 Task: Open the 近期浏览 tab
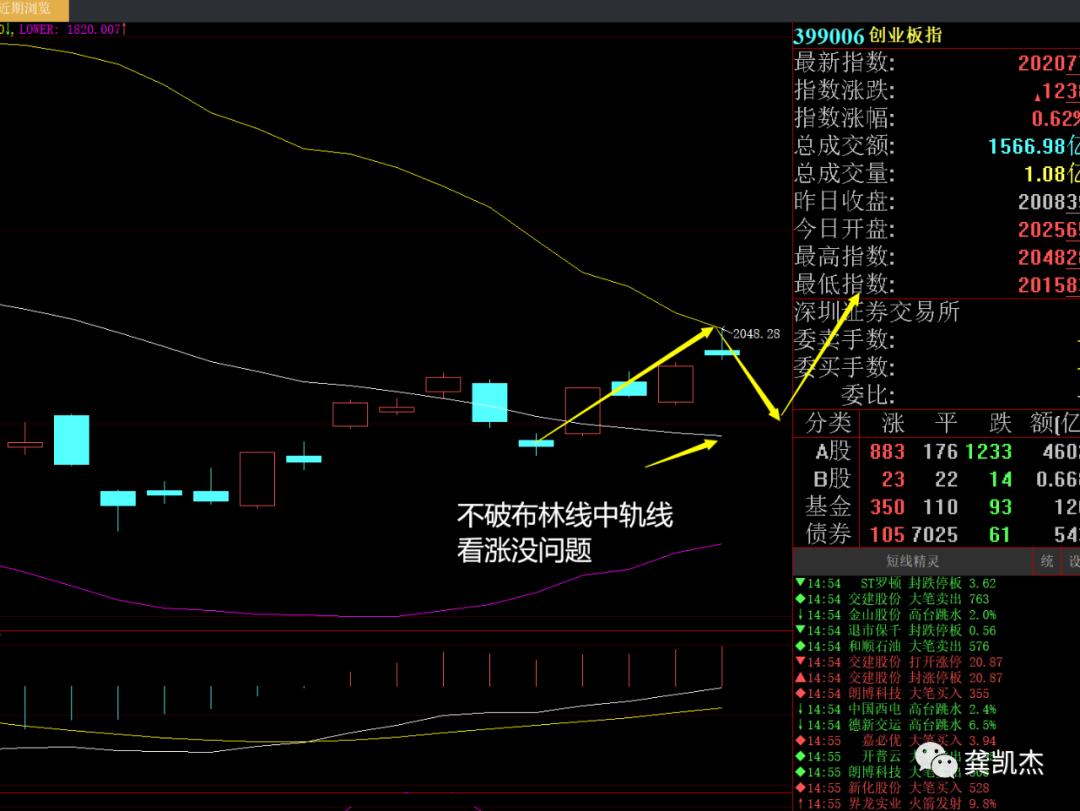[x=33, y=10]
